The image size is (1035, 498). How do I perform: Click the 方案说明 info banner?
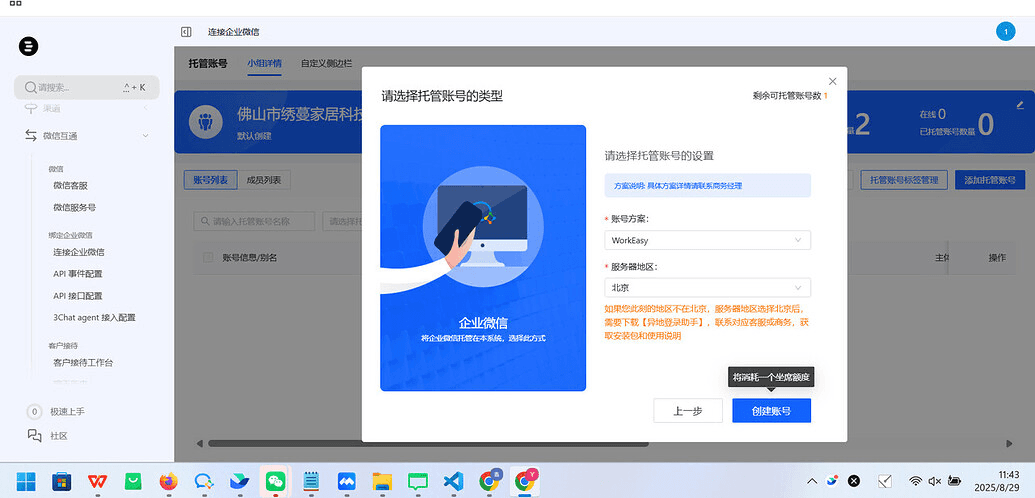[707, 186]
